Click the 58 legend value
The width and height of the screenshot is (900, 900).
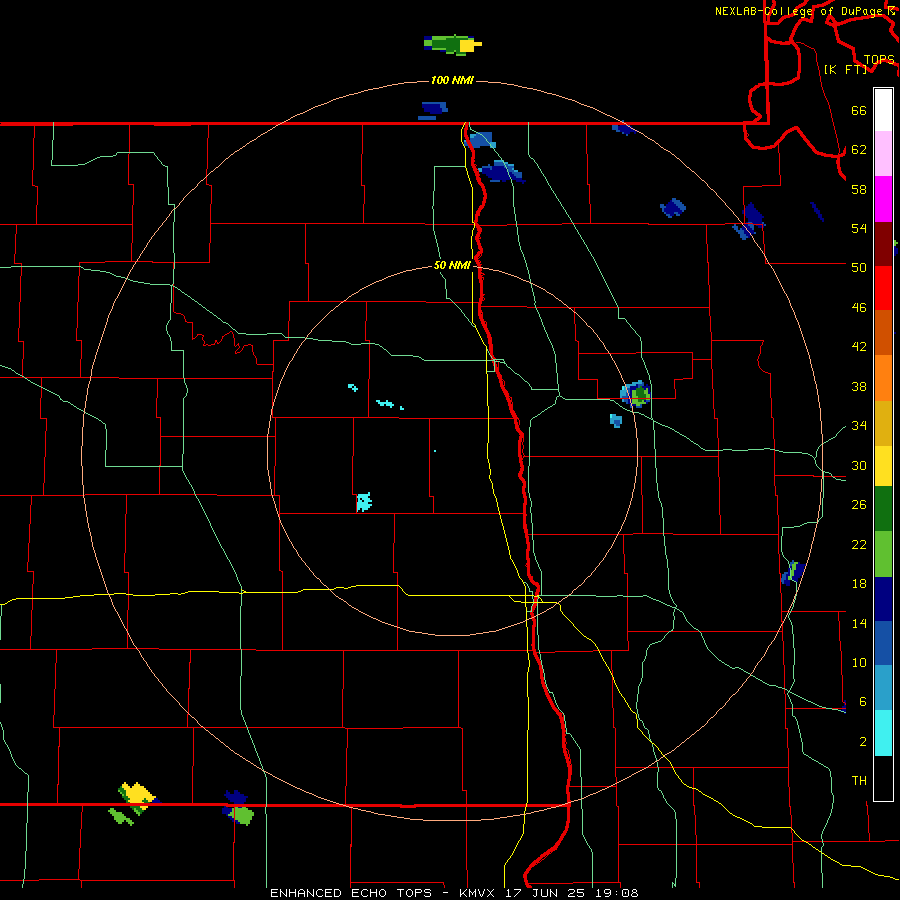tap(859, 189)
